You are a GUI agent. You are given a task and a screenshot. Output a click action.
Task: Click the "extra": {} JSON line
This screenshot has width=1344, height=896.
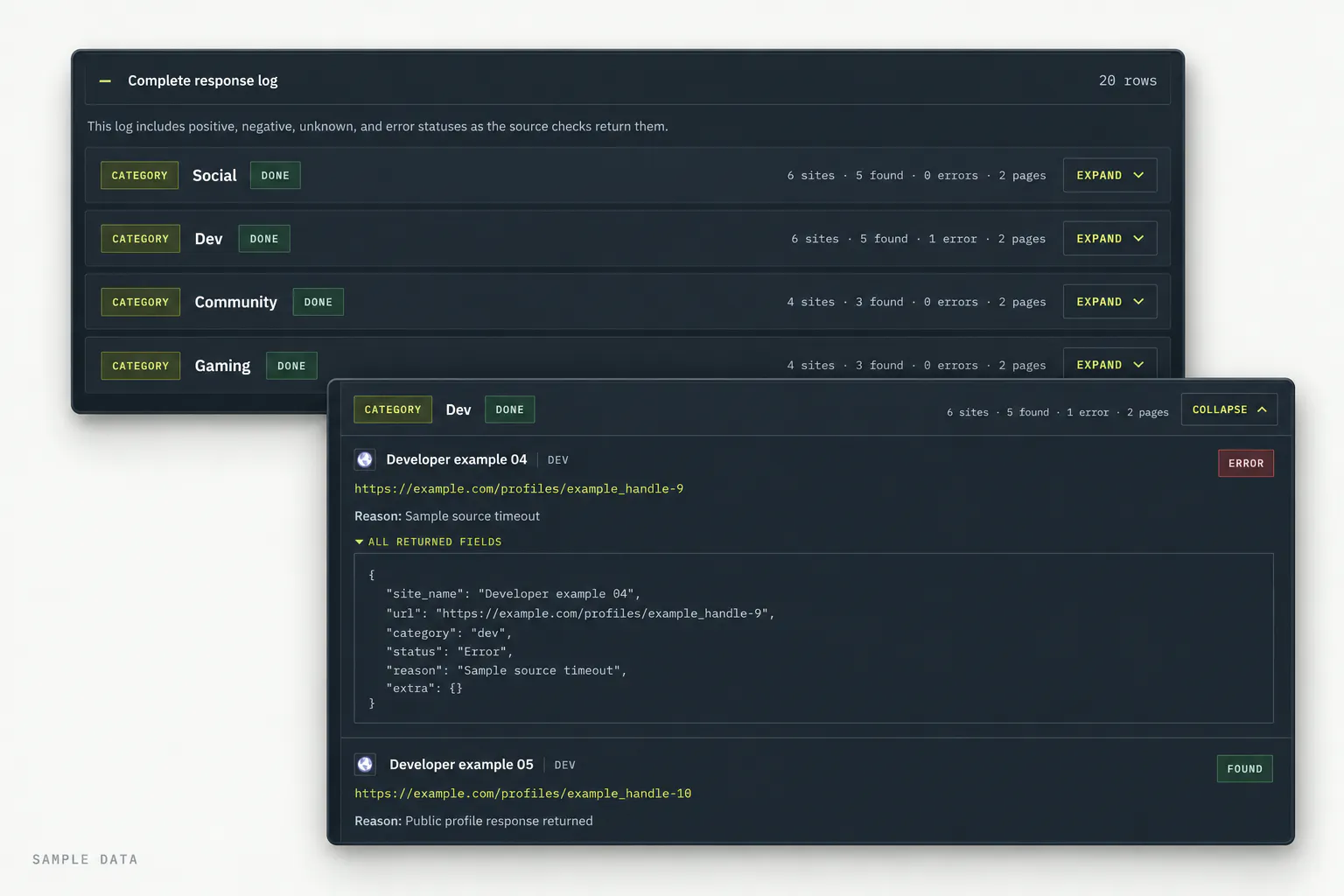(423, 689)
